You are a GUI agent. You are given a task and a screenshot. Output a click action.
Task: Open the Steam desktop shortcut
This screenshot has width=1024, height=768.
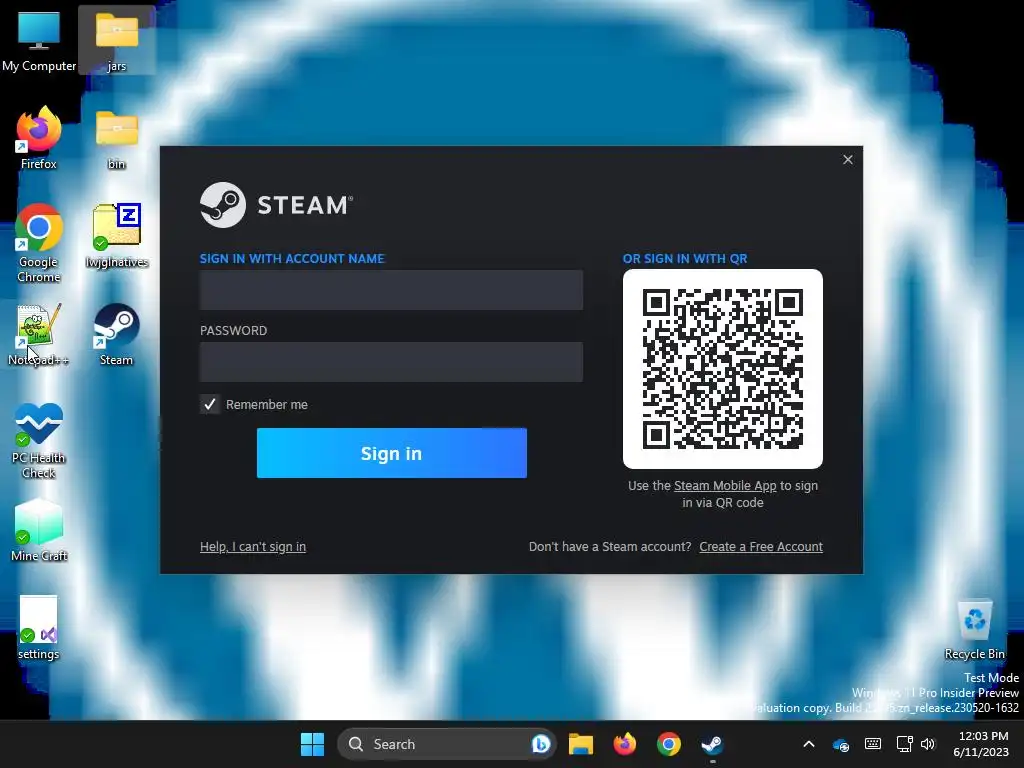tap(116, 334)
